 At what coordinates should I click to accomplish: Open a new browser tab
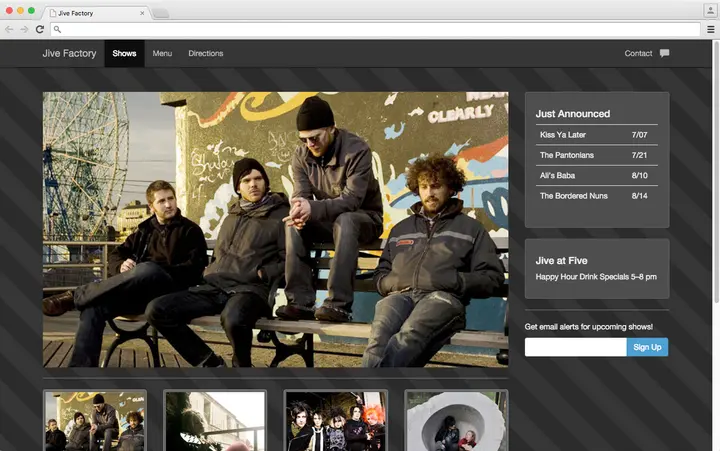point(160,14)
